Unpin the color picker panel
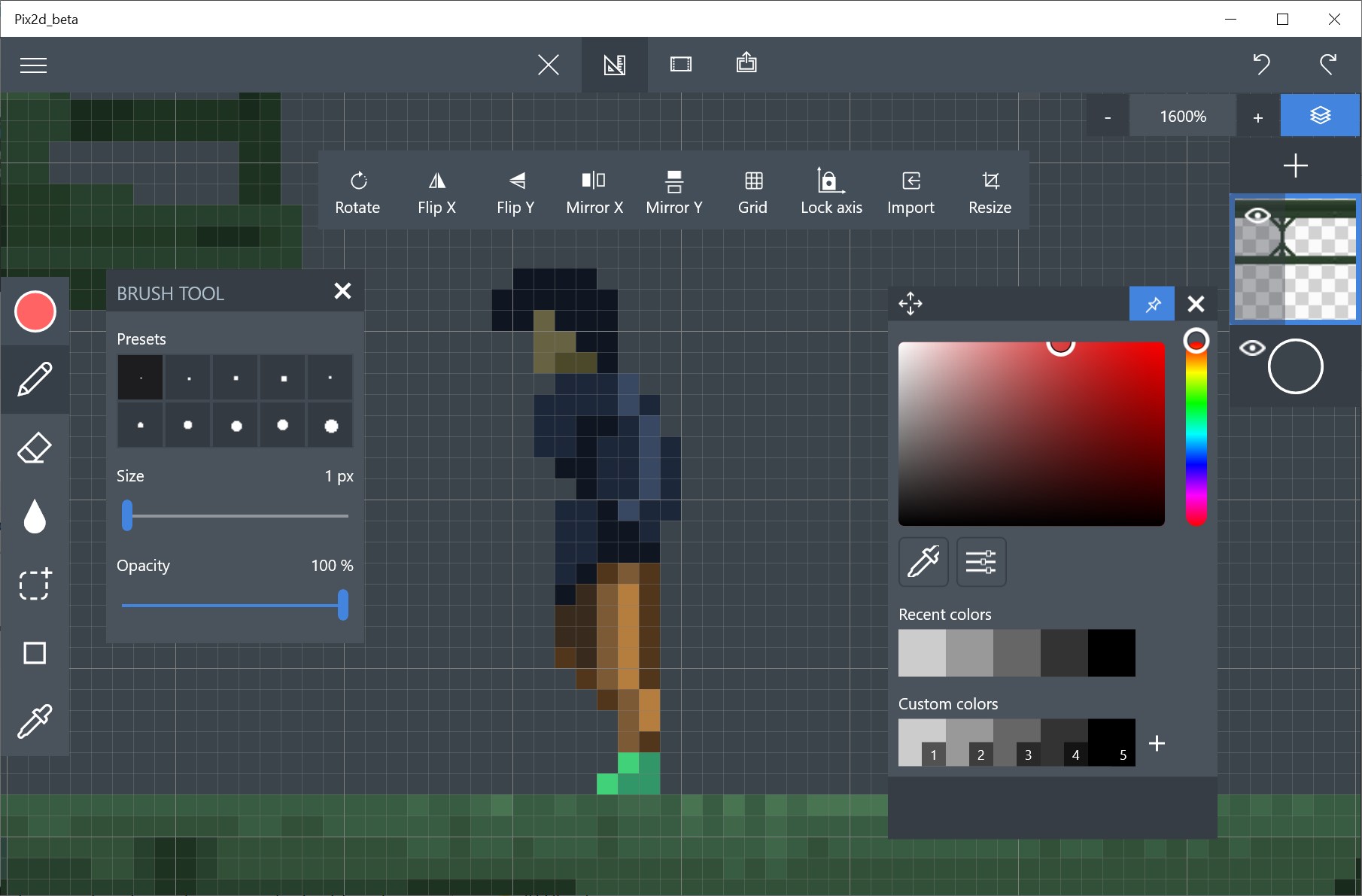The height and width of the screenshot is (896, 1362). pyautogui.click(x=1152, y=304)
